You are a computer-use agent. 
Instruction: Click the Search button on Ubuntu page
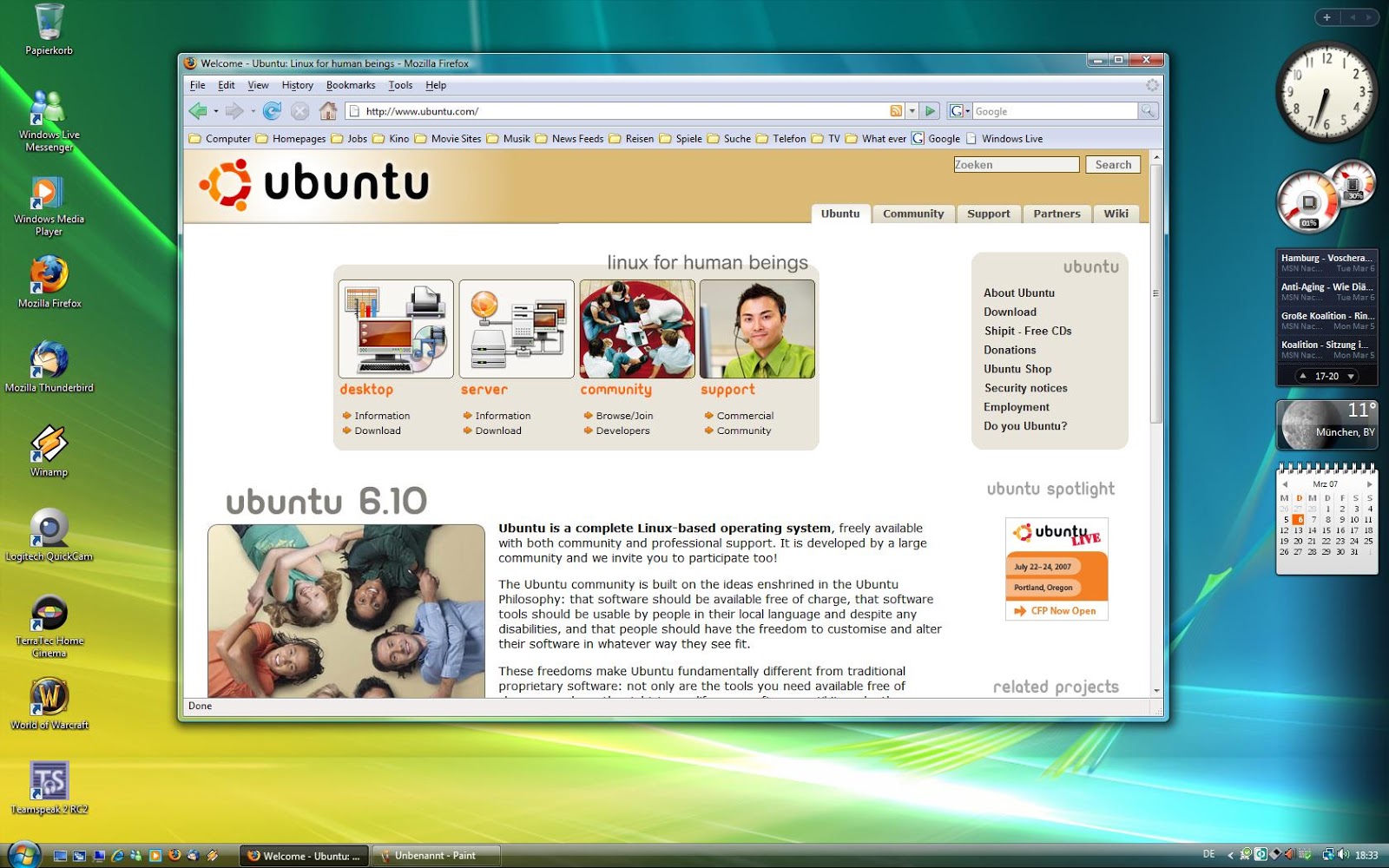[x=1112, y=165]
